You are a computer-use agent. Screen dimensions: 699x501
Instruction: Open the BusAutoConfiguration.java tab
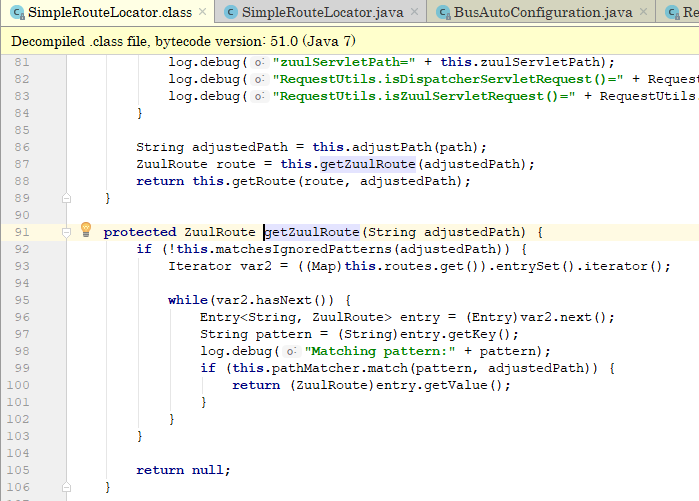[x=543, y=12]
